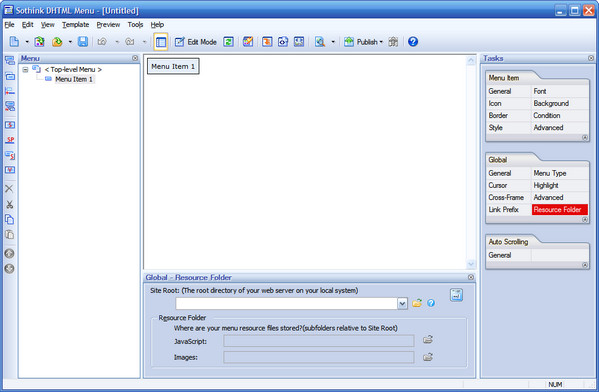Collapse the Menu Item task group
Image resolution: width=599 pixels, height=392 pixels.
(585, 138)
